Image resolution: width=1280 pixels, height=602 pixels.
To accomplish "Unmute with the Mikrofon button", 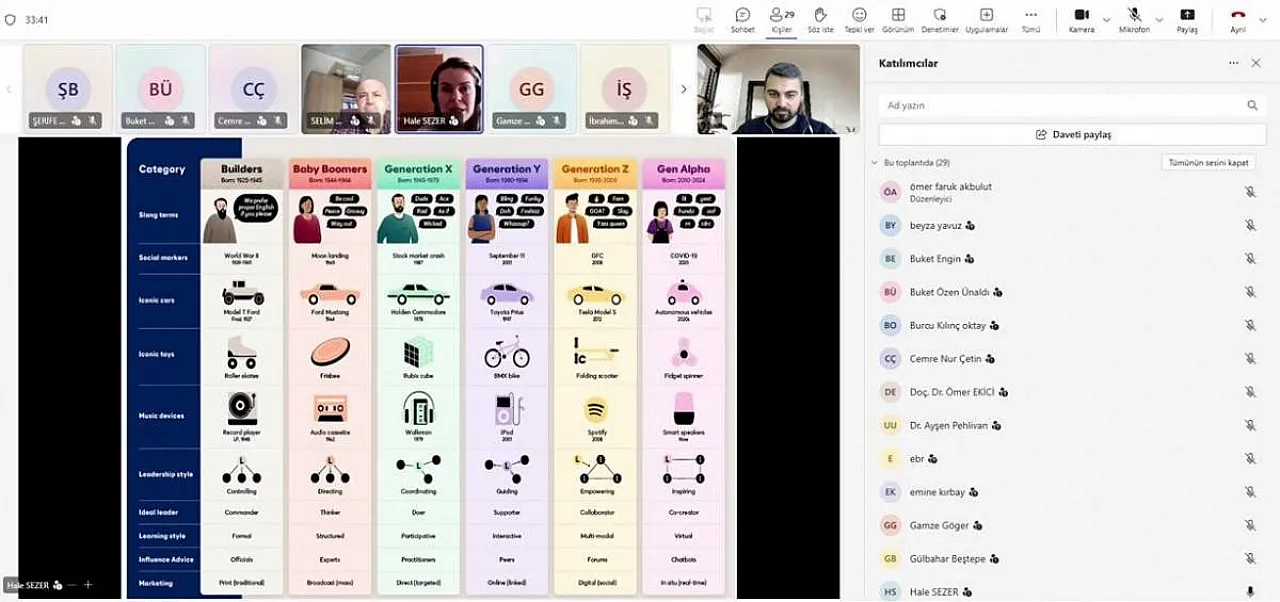I will pos(1134,18).
